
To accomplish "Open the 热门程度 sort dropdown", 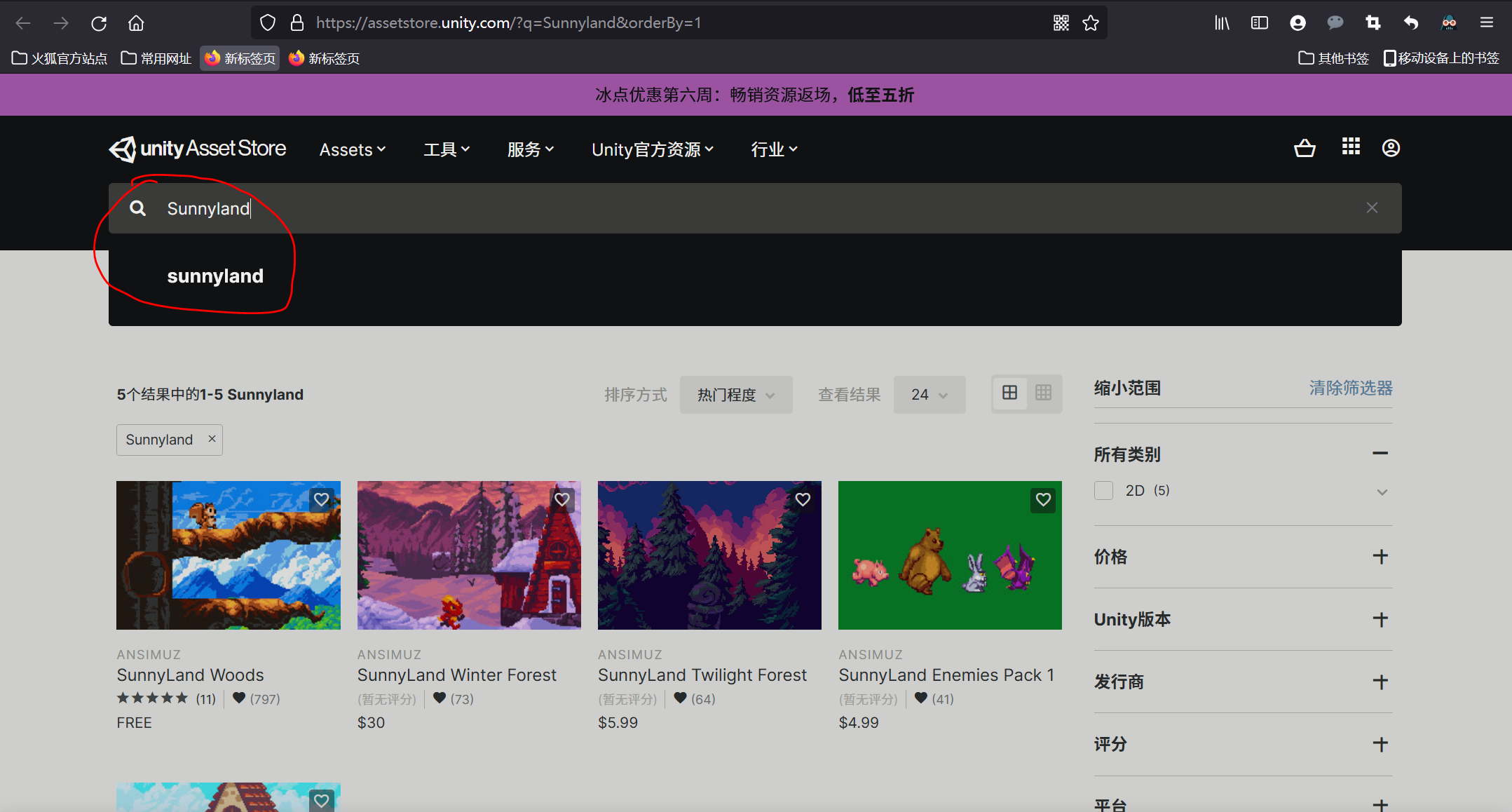I will (x=735, y=394).
